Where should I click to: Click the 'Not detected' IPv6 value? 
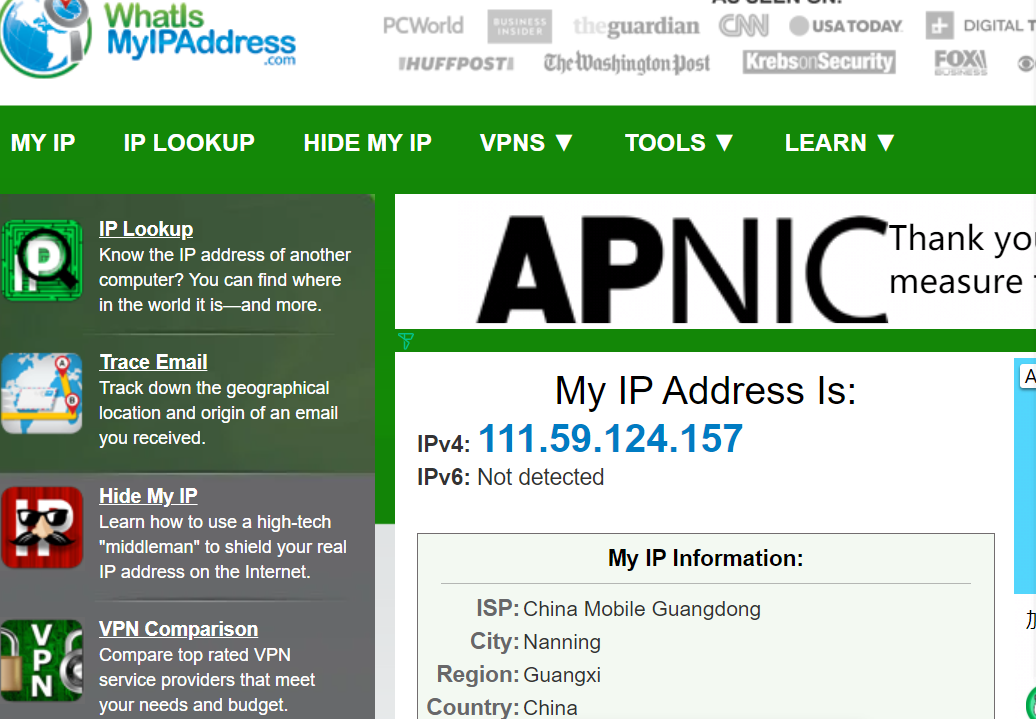[540, 477]
